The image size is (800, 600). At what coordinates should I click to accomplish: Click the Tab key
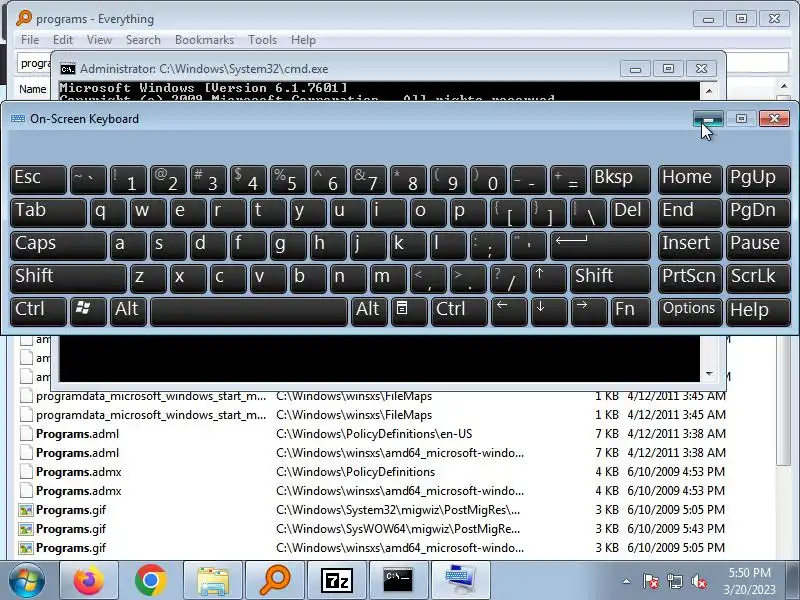[x=48, y=212]
